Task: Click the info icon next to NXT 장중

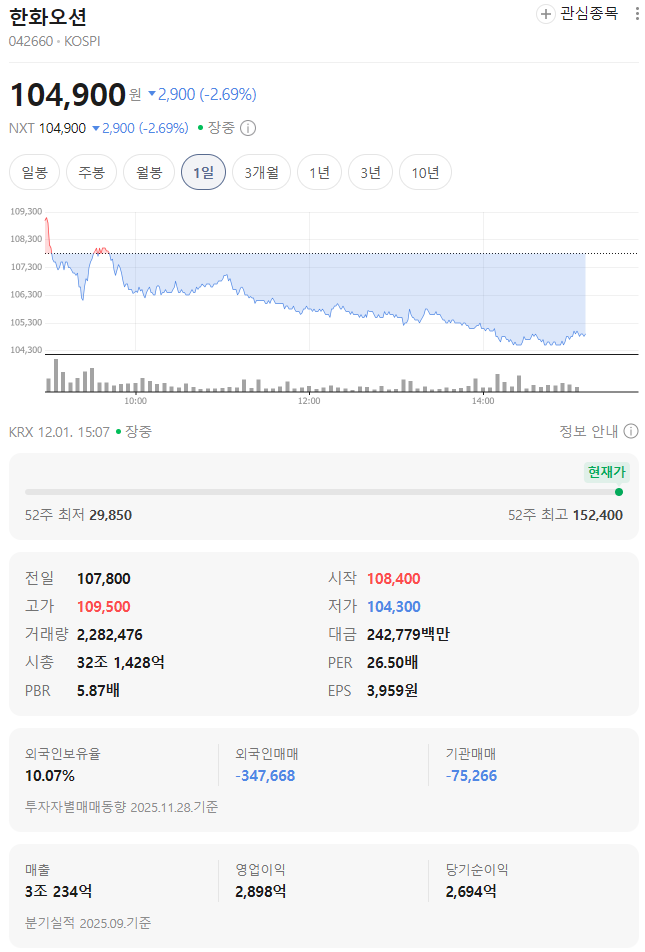Action: [248, 128]
